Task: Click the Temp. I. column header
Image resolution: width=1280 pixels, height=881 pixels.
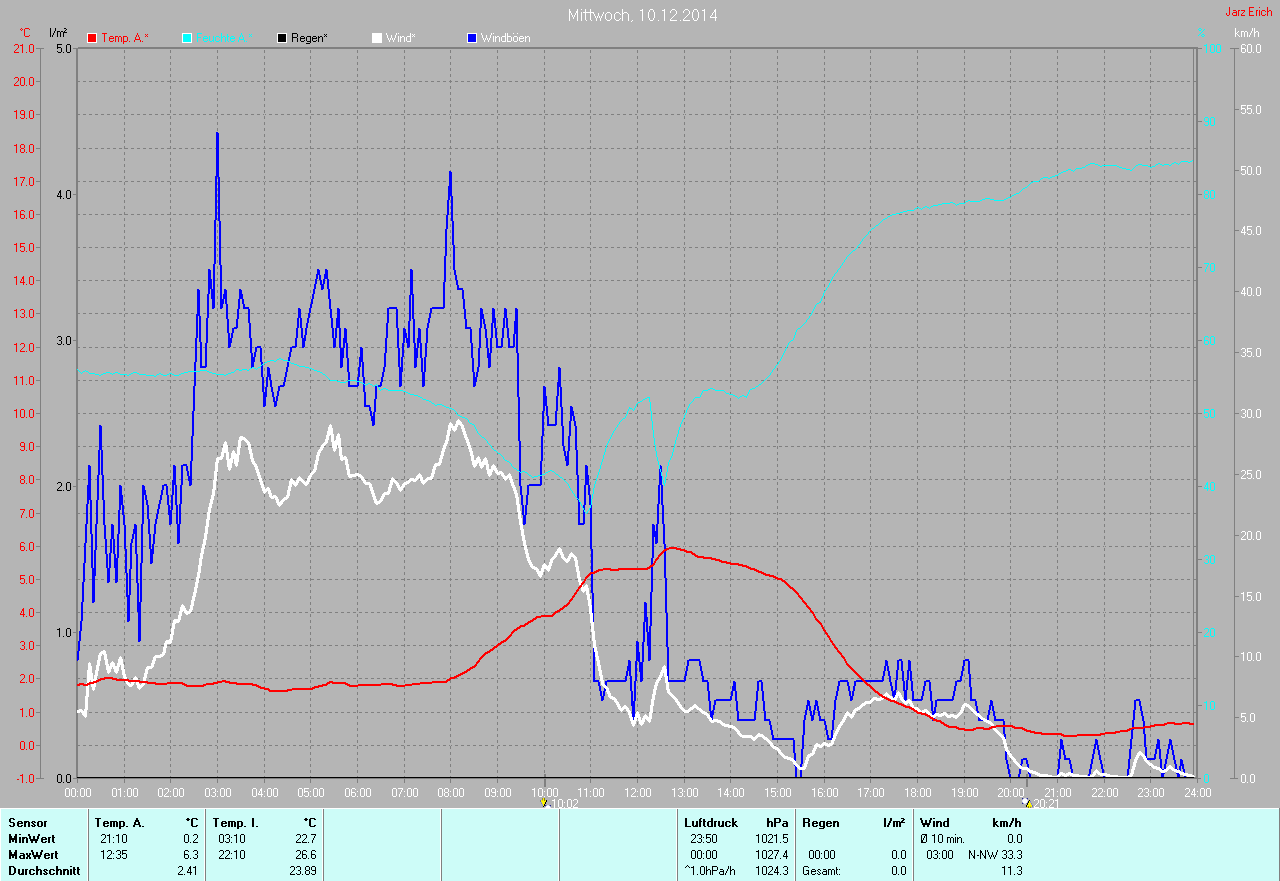Action: click(233, 823)
